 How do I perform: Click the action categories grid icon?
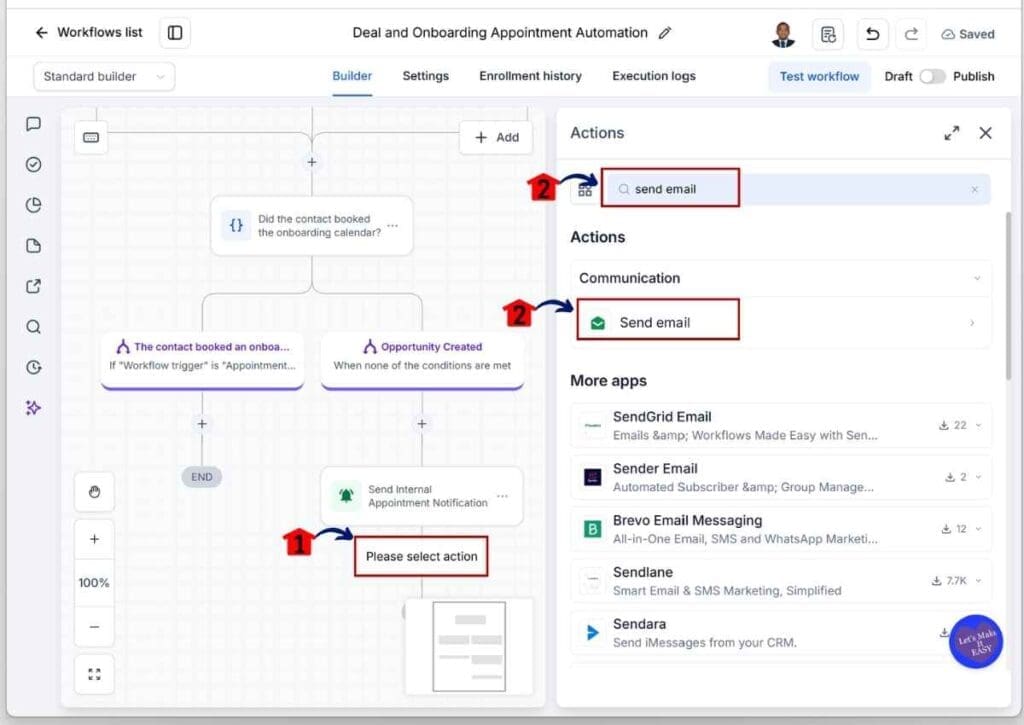(x=585, y=189)
